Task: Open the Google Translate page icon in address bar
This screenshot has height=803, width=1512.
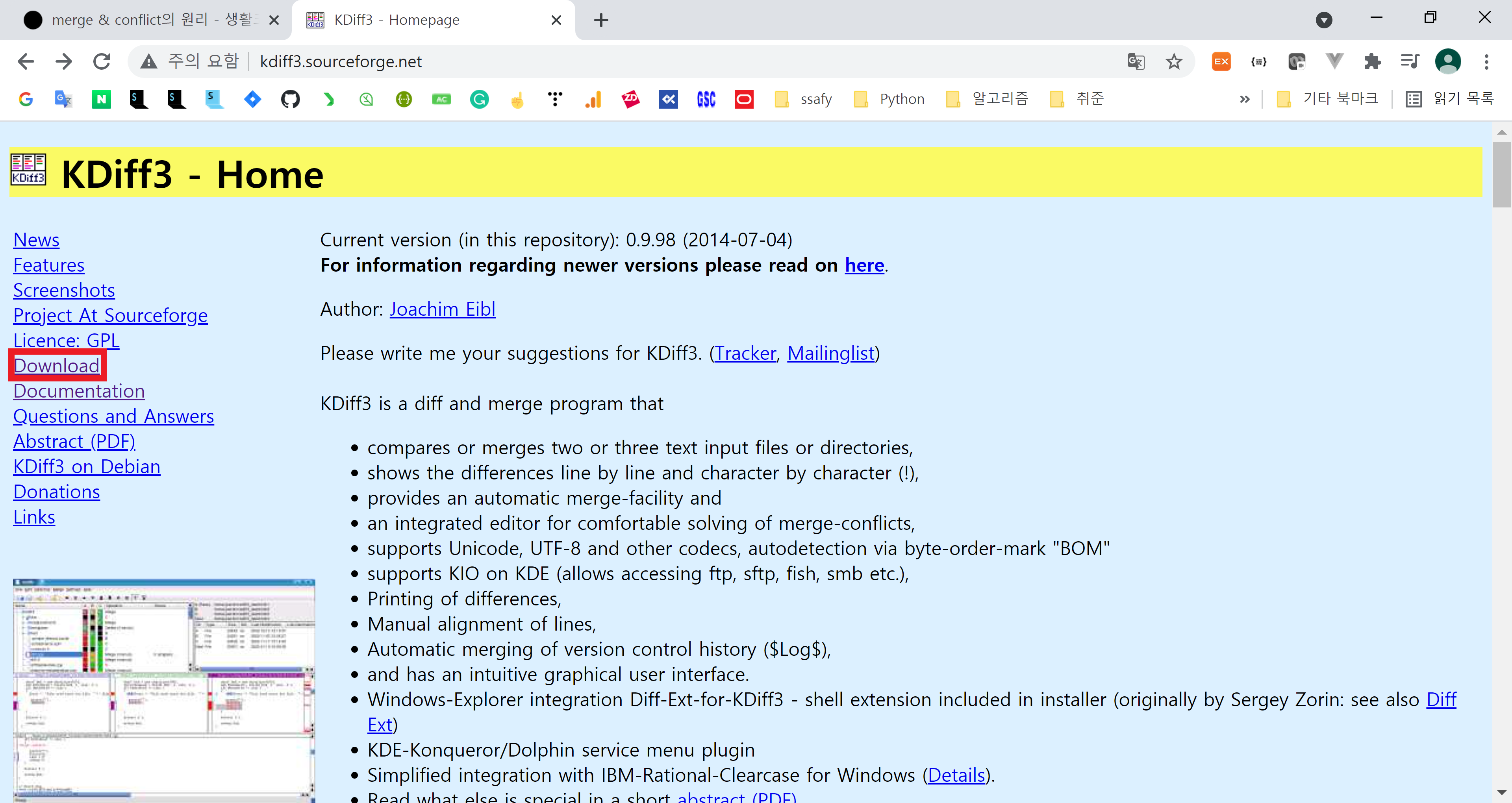Action: click(x=1136, y=62)
